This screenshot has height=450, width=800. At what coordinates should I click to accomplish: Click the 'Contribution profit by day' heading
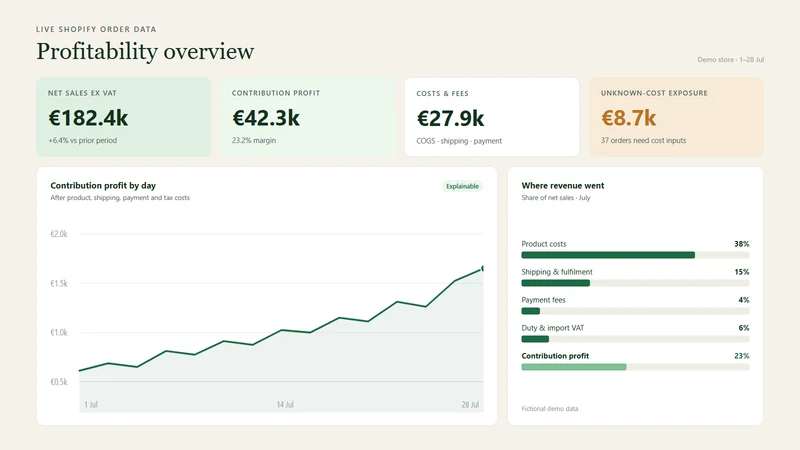click(x=103, y=186)
